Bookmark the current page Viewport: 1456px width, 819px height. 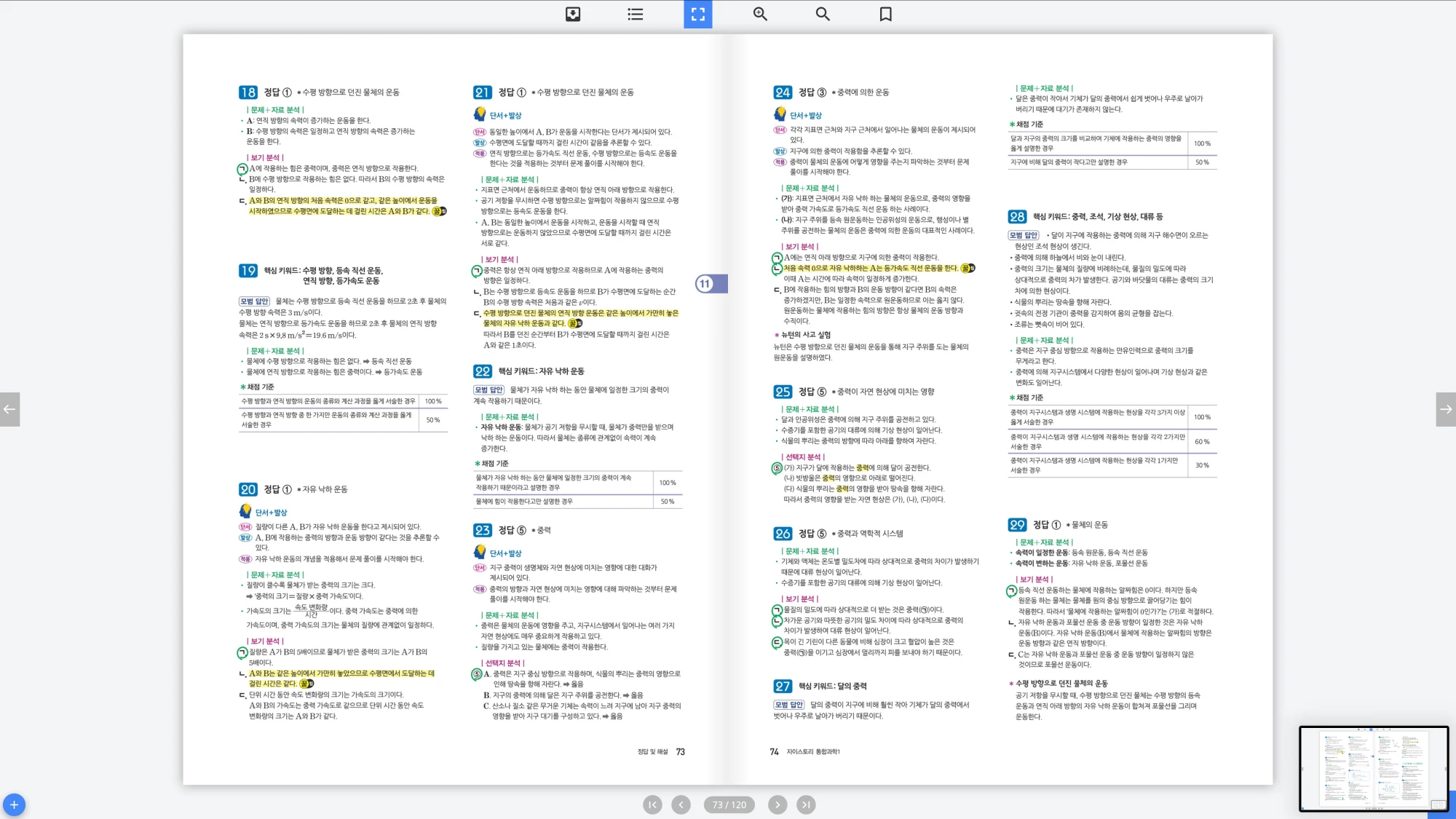pos(885,14)
